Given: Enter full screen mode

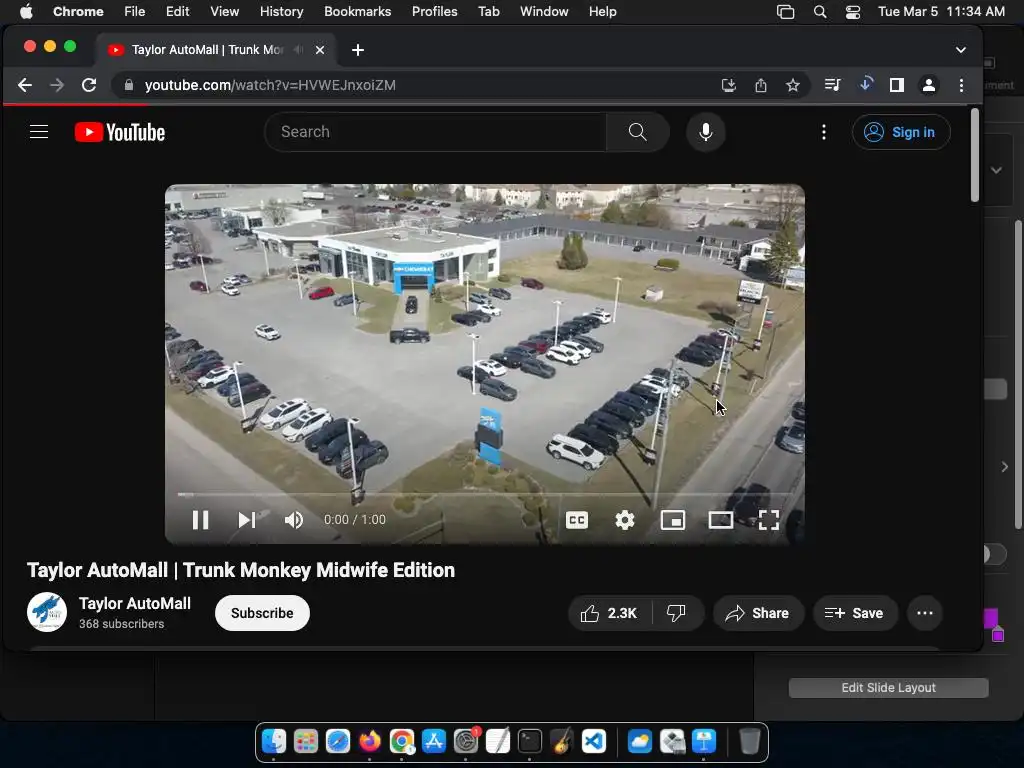Looking at the screenshot, I should click(769, 520).
